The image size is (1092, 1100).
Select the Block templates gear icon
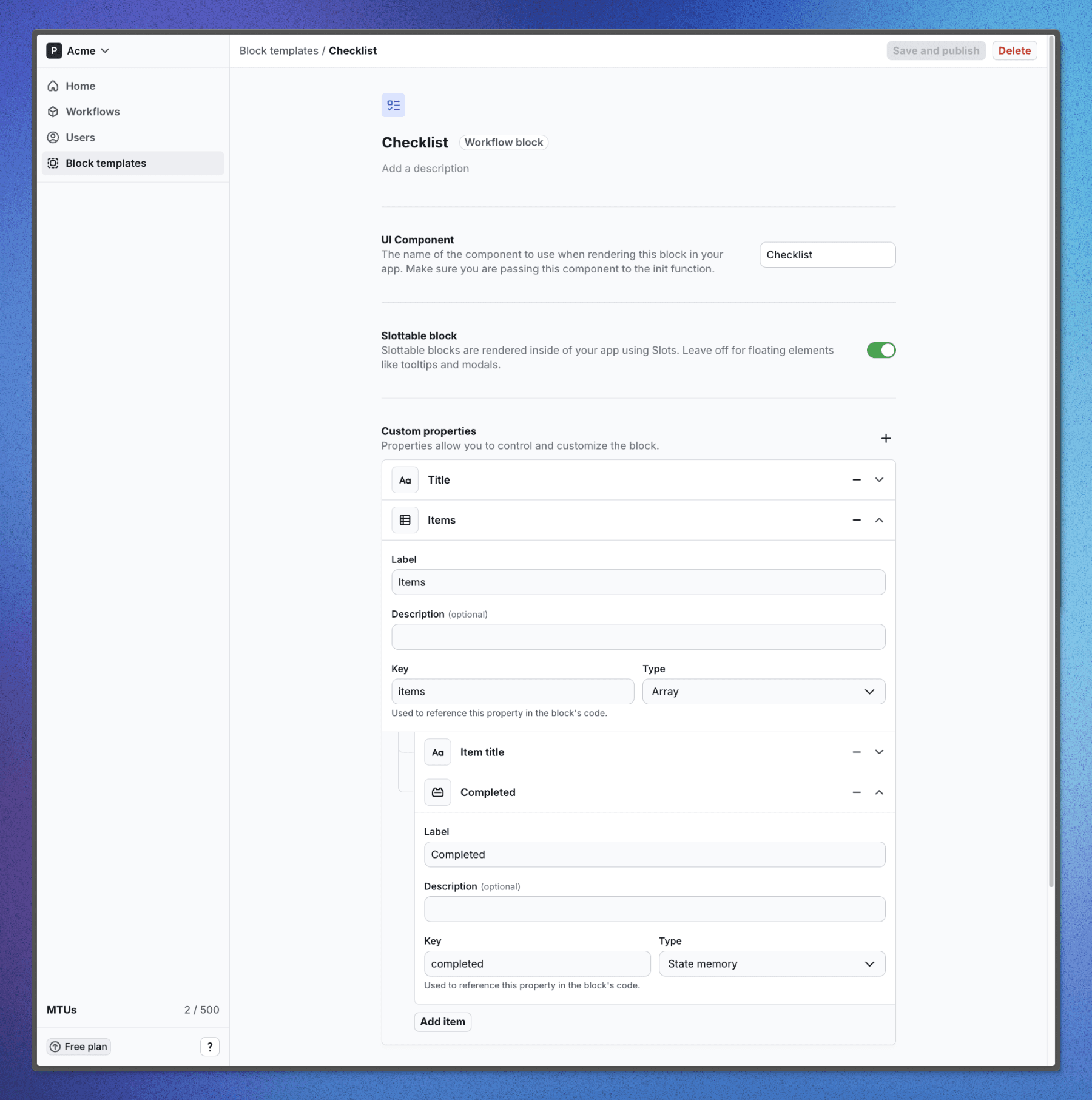point(53,163)
